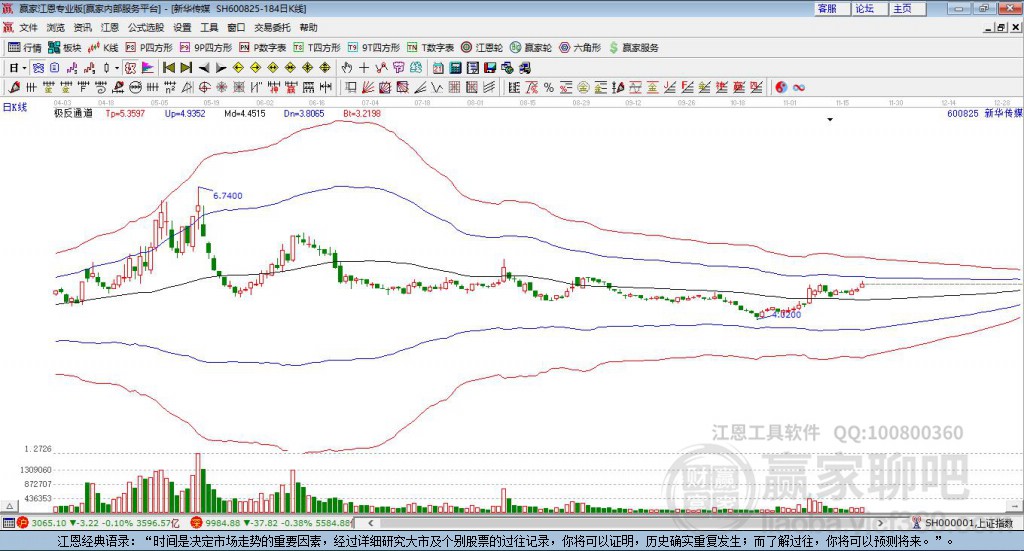Expand the candlestick style dropdown arrow
1024x551 pixels.
[x=117, y=68]
